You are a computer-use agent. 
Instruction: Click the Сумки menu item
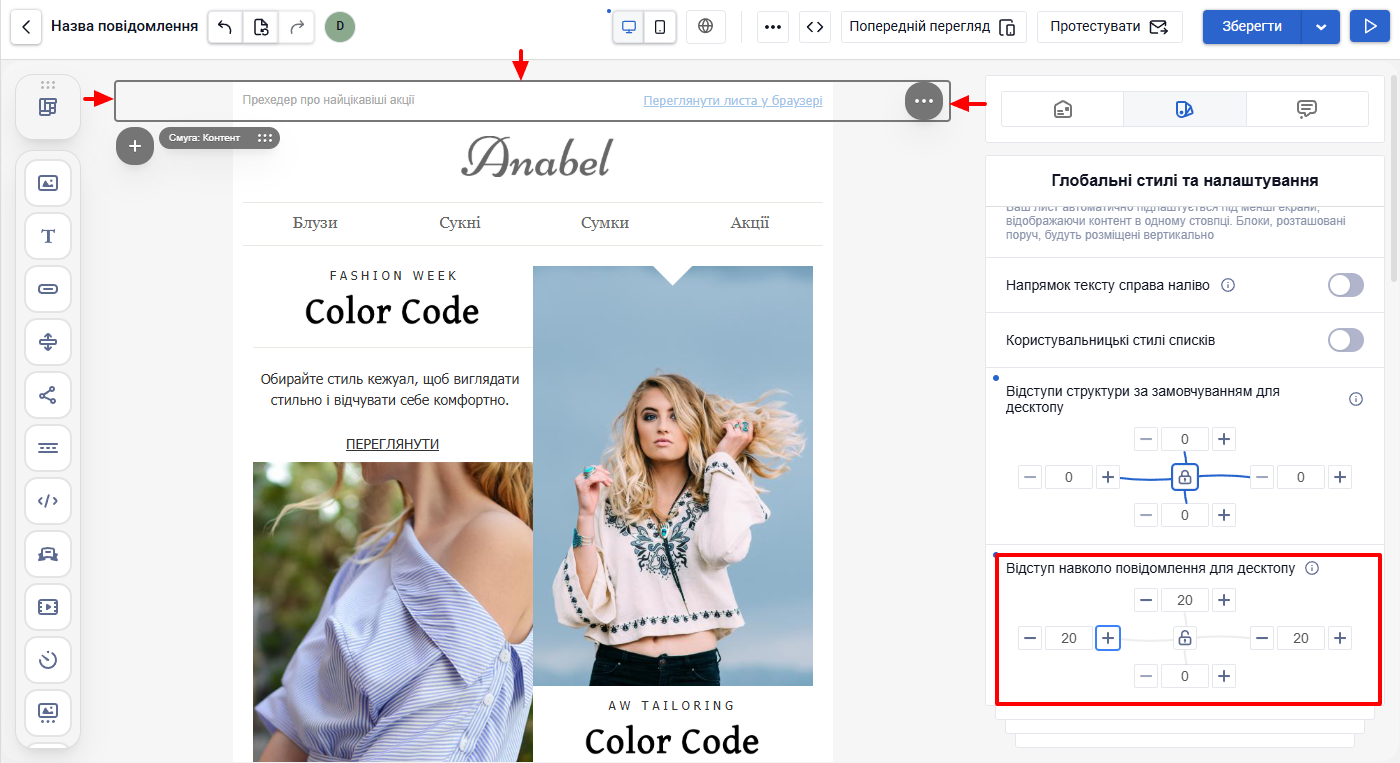[605, 223]
